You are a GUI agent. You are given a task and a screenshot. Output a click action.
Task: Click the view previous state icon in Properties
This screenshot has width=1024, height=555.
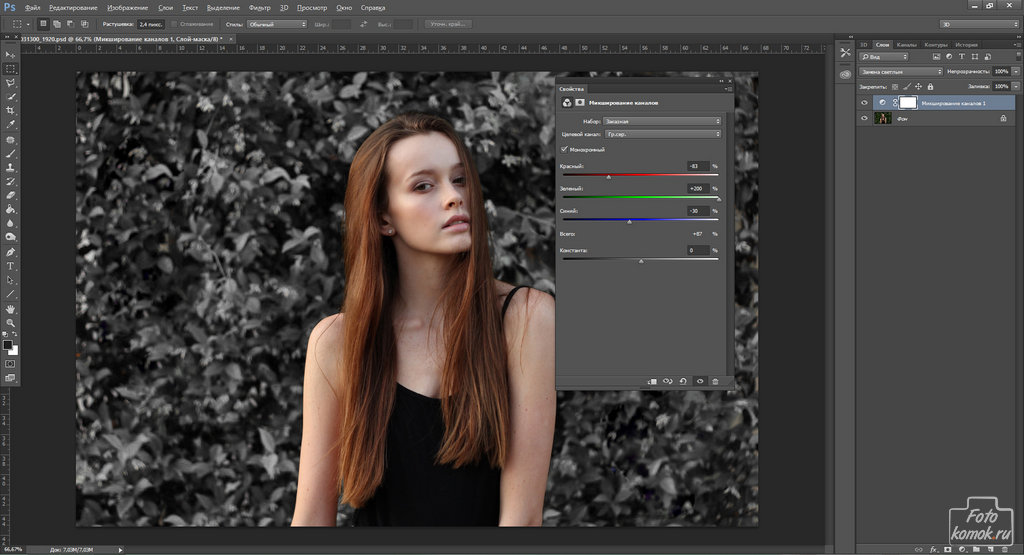[x=667, y=381]
